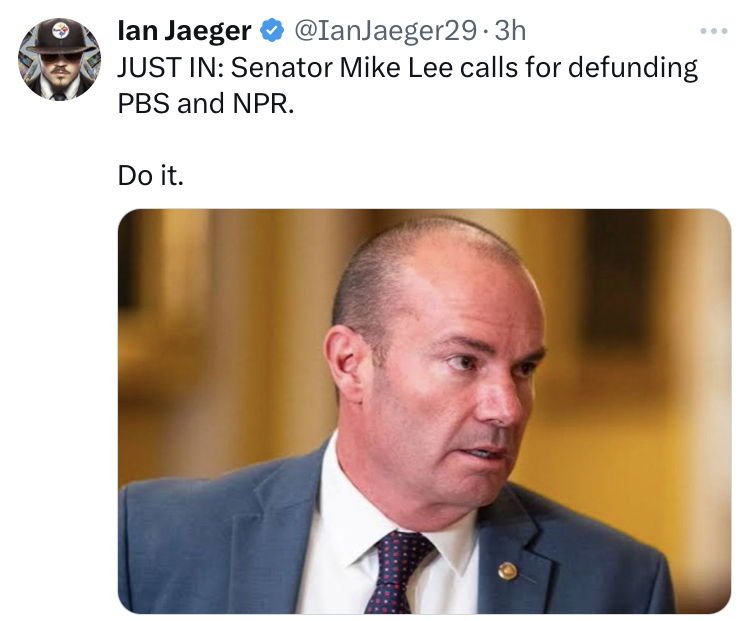The image size is (750, 621).
Task: Click the word "defunding" in tweet
Action: pos(633,68)
